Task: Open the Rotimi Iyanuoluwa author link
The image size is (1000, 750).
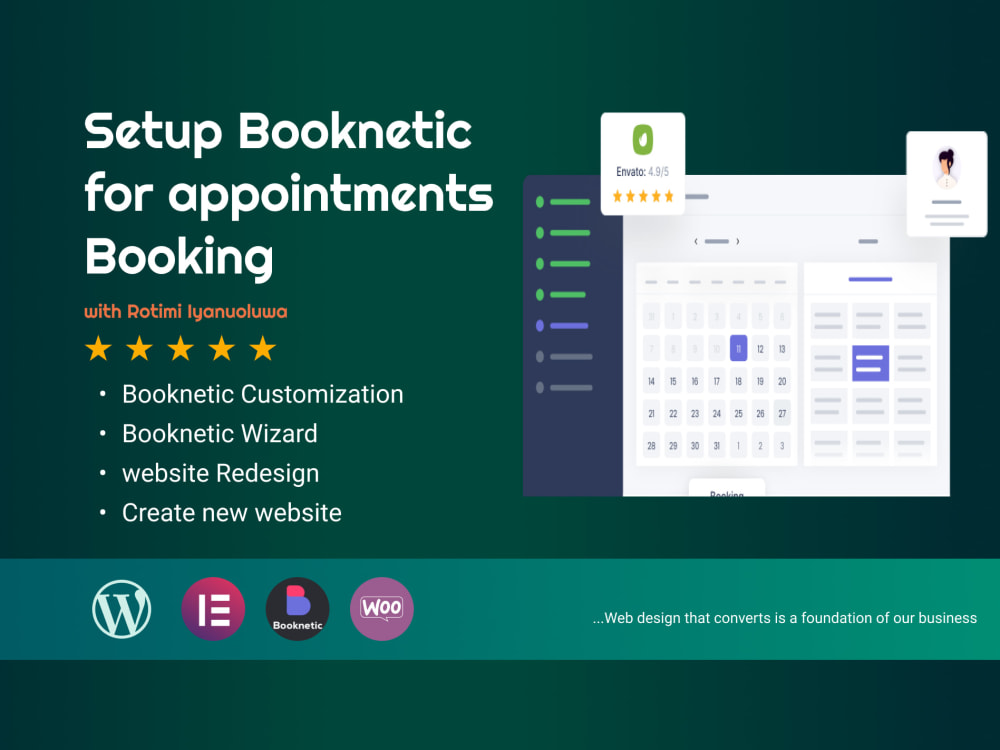Action: coord(184,311)
